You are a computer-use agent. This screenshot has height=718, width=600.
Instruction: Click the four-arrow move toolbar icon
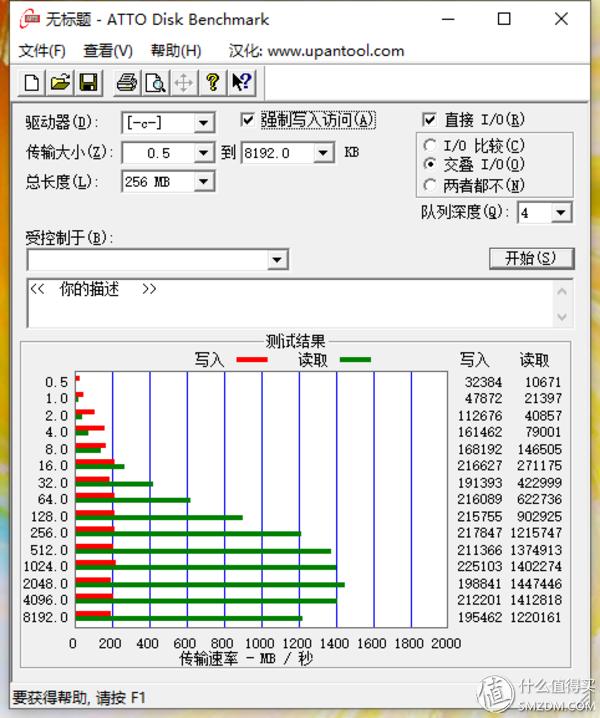[x=184, y=83]
